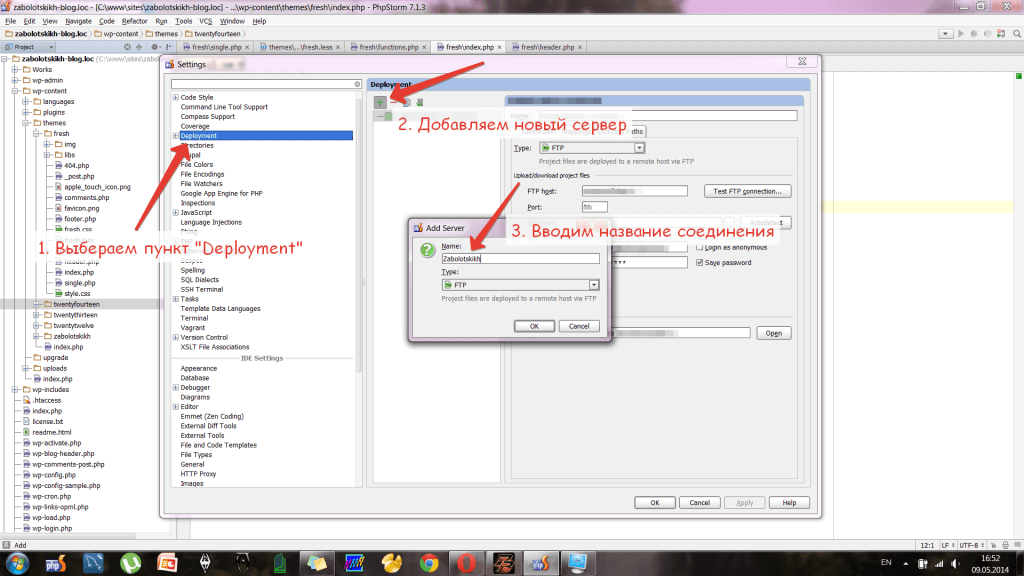Click the Settings dialog OK button
Screen dimensions: 1024x576
pyautogui.click(x=654, y=503)
